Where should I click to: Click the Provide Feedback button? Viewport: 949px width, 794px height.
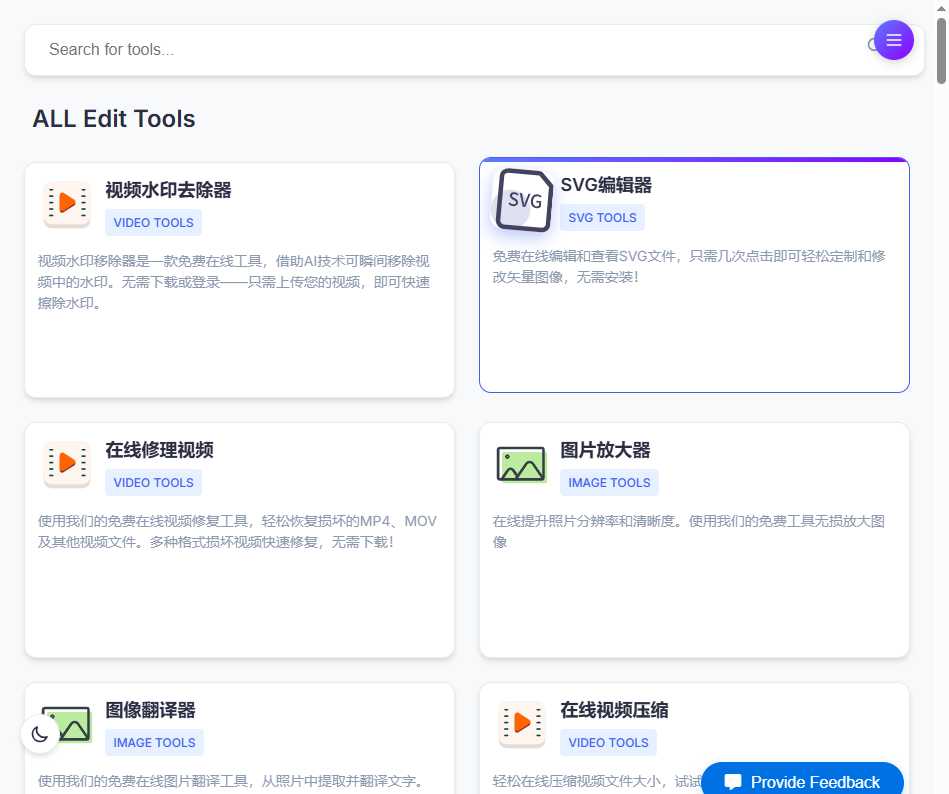(x=801, y=781)
